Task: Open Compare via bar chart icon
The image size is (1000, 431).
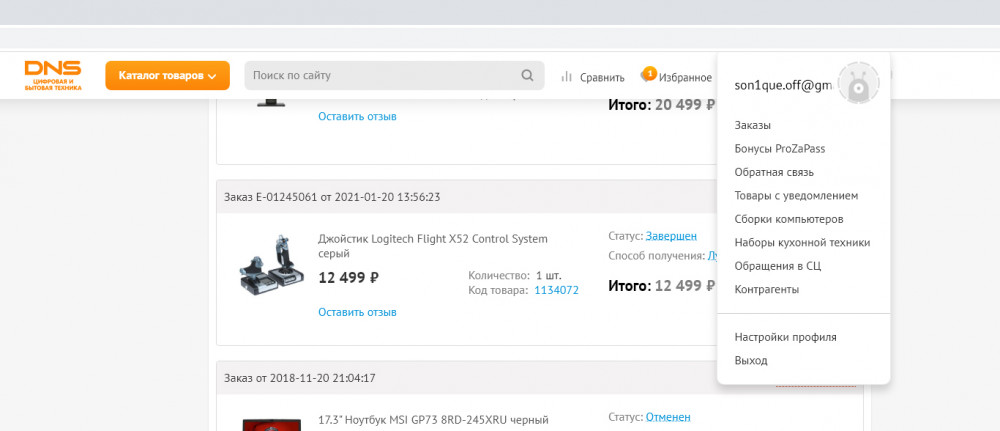Action: coord(567,77)
